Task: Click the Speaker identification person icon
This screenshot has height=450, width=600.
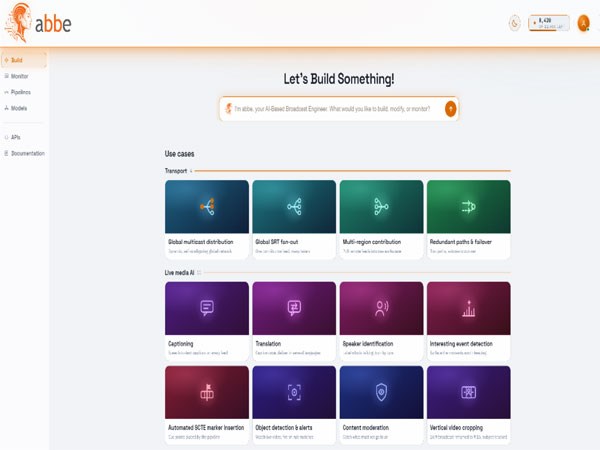Action: tap(382, 308)
